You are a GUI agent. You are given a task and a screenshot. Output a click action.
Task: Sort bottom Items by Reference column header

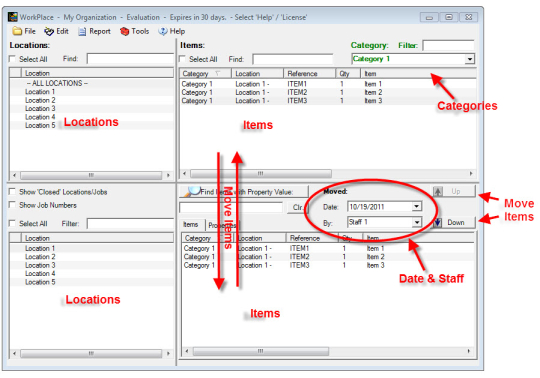point(312,238)
